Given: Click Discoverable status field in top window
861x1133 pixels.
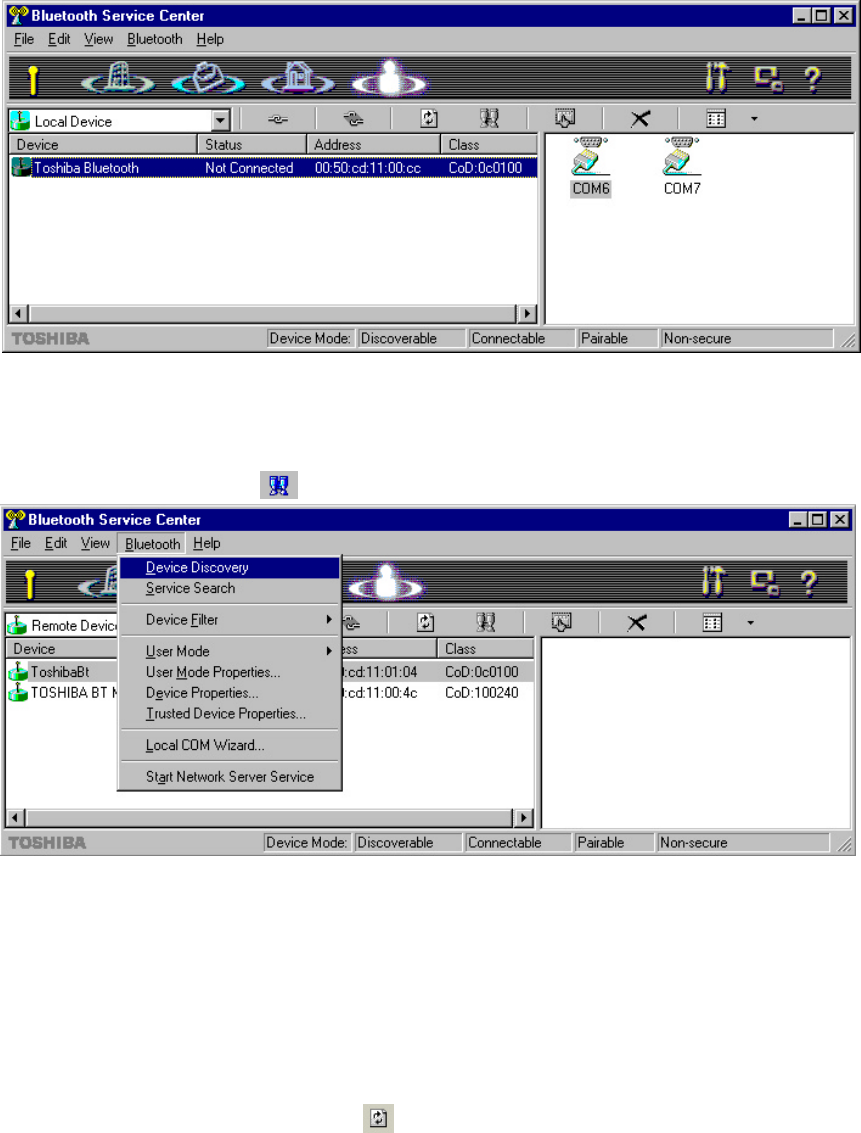Looking at the screenshot, I should [x=410, y=338].
